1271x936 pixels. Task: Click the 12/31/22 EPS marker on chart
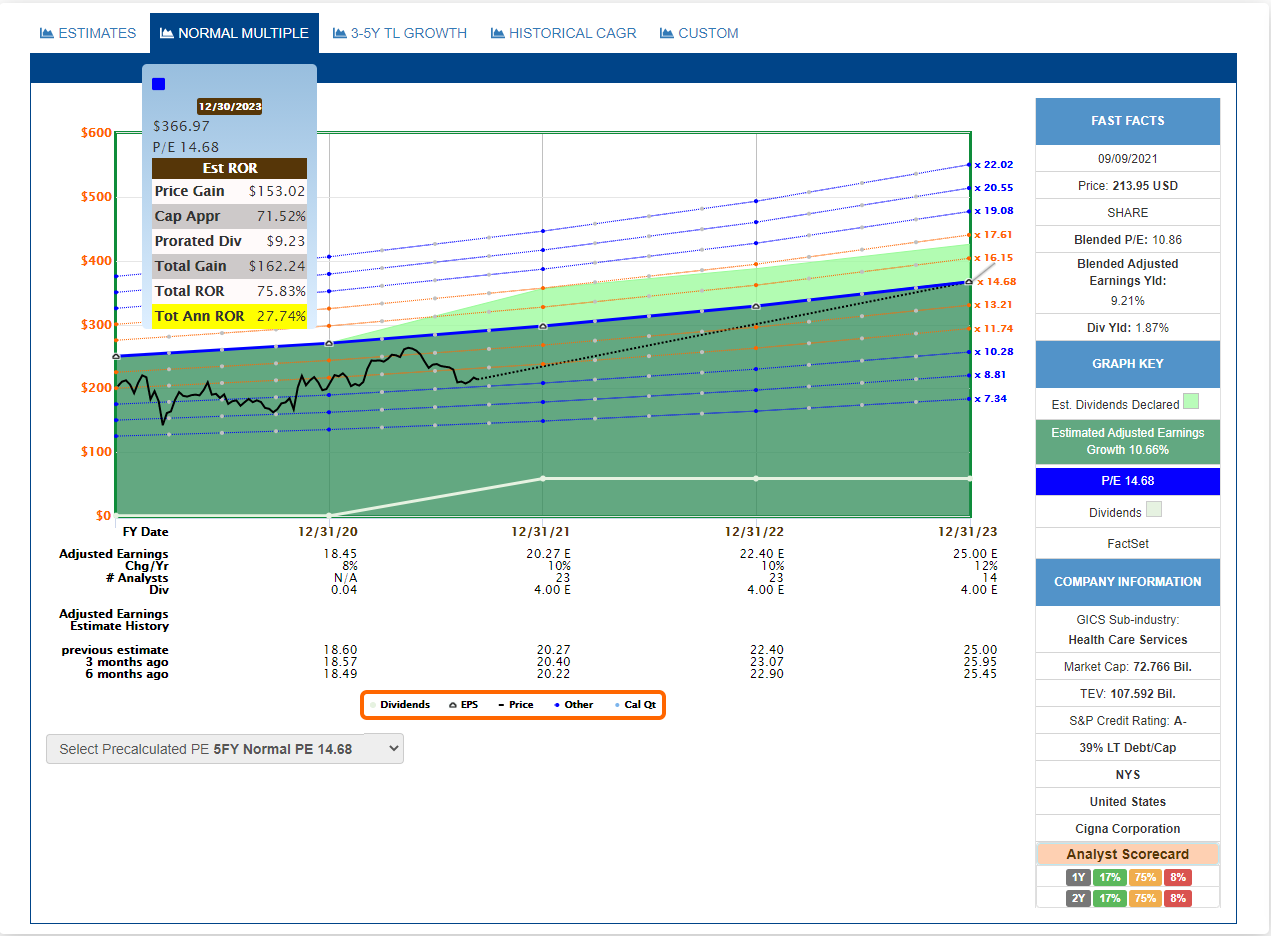pyautogui.click(x=756, y=306)
